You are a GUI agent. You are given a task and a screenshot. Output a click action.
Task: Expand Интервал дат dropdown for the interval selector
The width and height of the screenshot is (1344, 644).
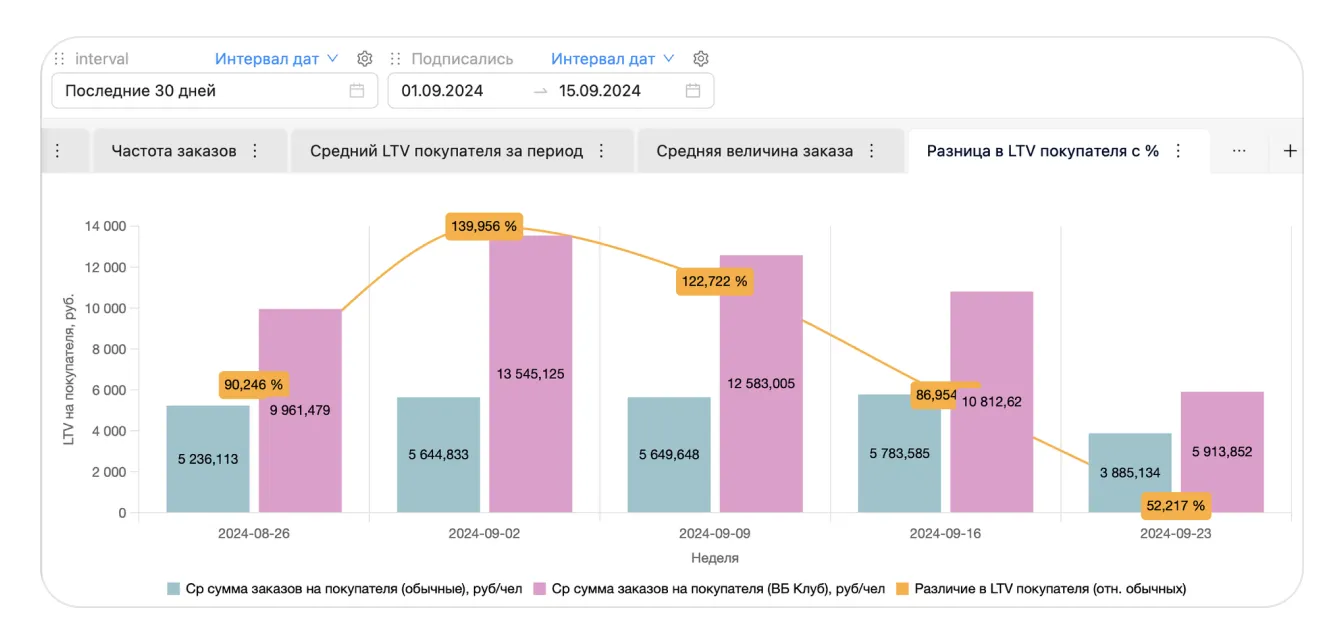[277, 59]
